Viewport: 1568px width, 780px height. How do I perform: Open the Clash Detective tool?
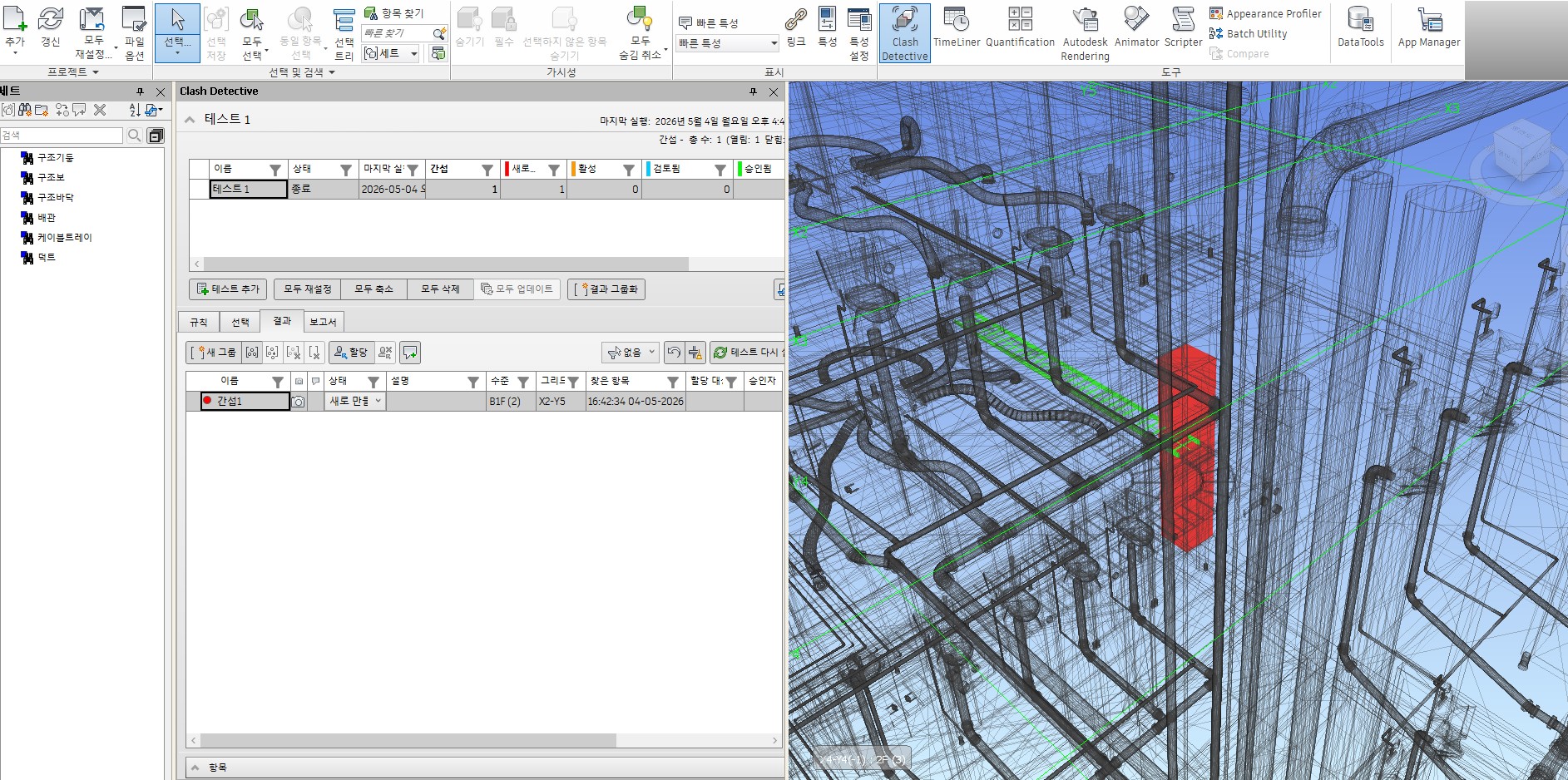coord(904,33)
